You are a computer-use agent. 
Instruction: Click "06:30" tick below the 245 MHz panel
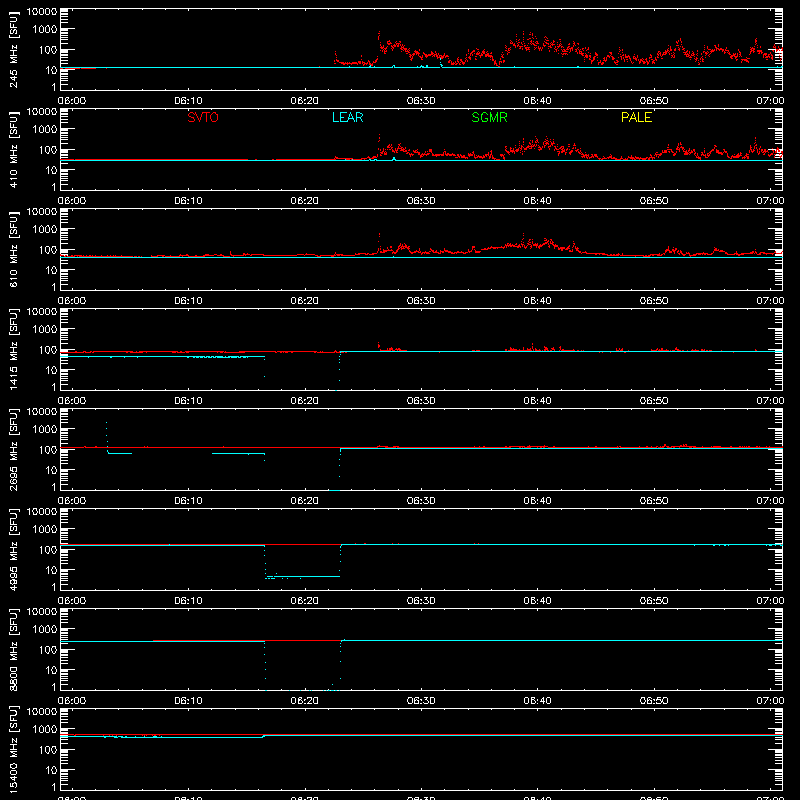421,101
